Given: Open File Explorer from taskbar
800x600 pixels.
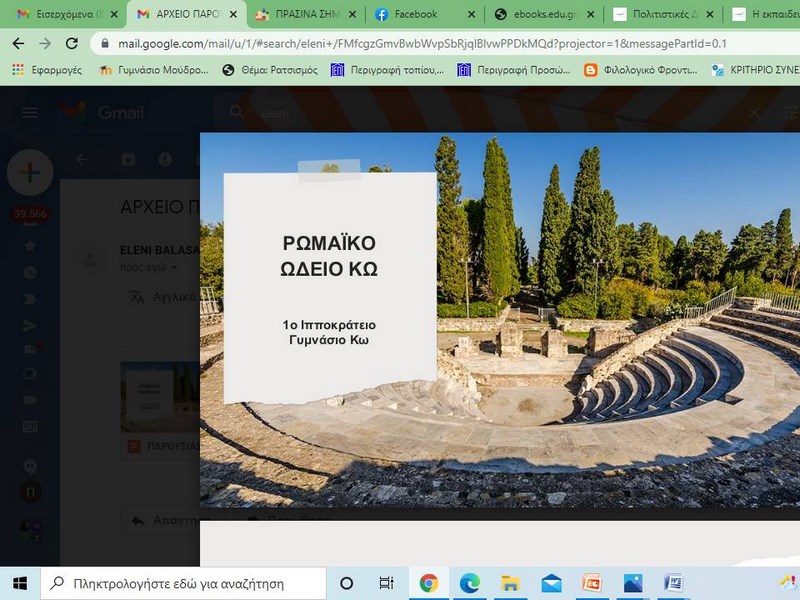Looking at the screenshot, I should coord(510,583).
